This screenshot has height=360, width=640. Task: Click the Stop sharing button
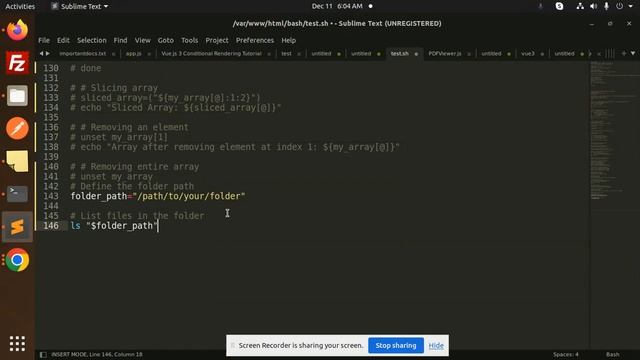coord(396,345)
